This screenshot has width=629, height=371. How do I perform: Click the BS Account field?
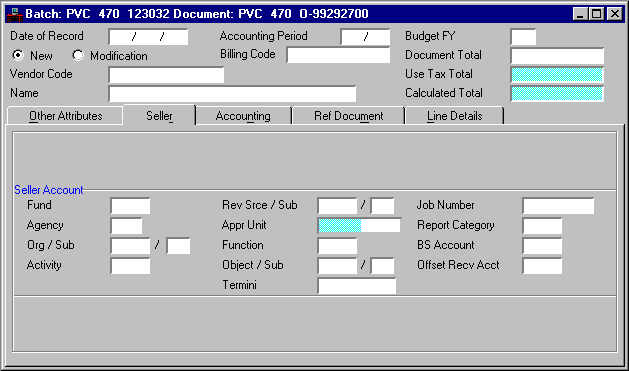point(542,246)
